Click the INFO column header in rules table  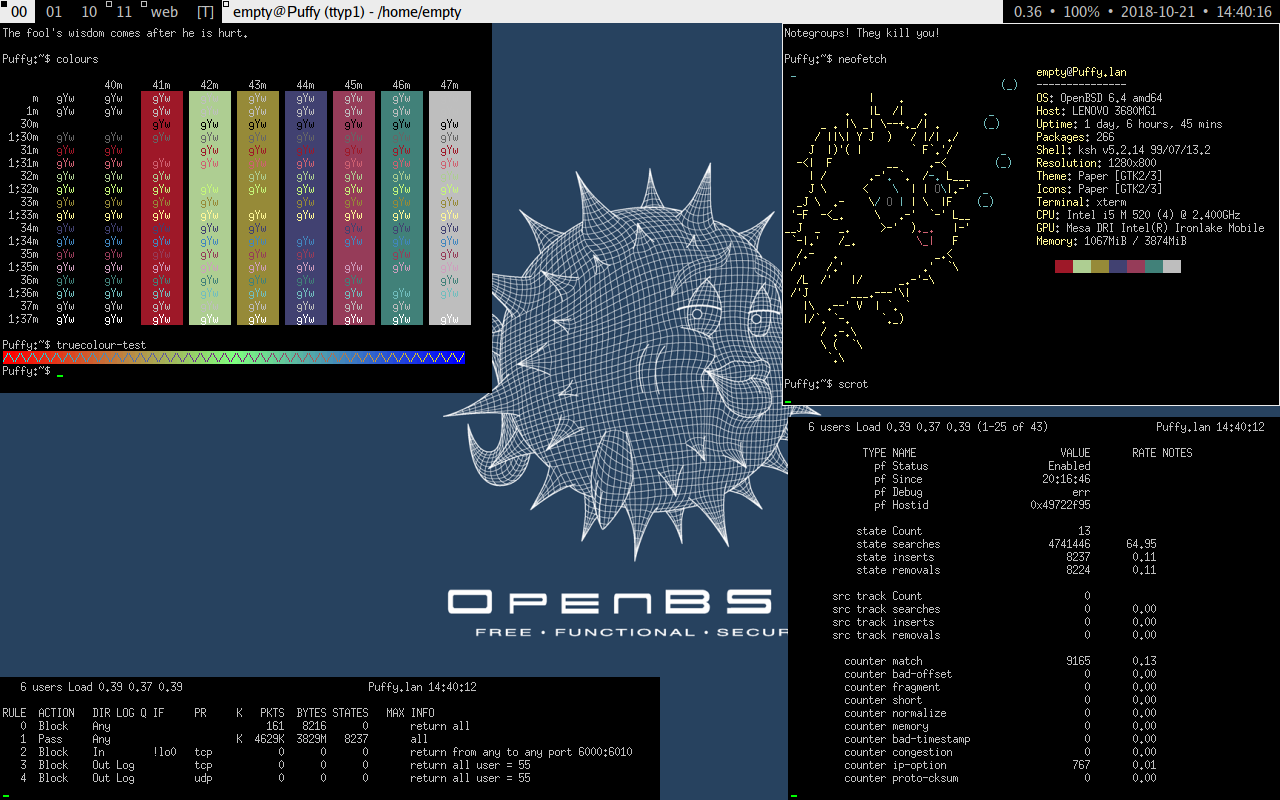click(x=422, y=713)
